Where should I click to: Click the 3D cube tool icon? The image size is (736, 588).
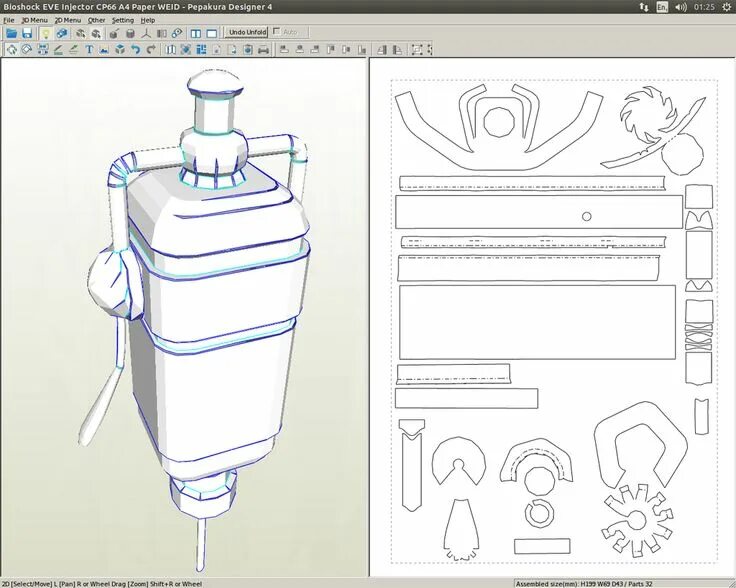[120, 49]
